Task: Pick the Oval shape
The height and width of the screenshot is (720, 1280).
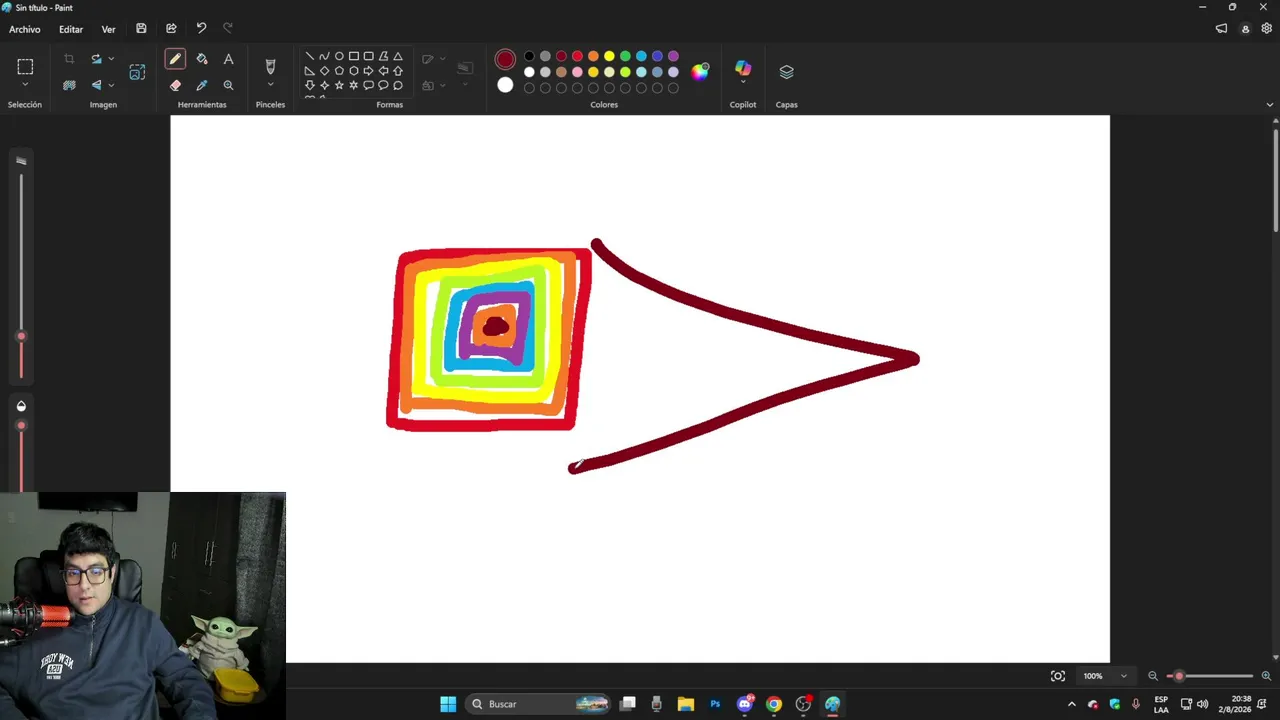Action: (x=339, y=56)
